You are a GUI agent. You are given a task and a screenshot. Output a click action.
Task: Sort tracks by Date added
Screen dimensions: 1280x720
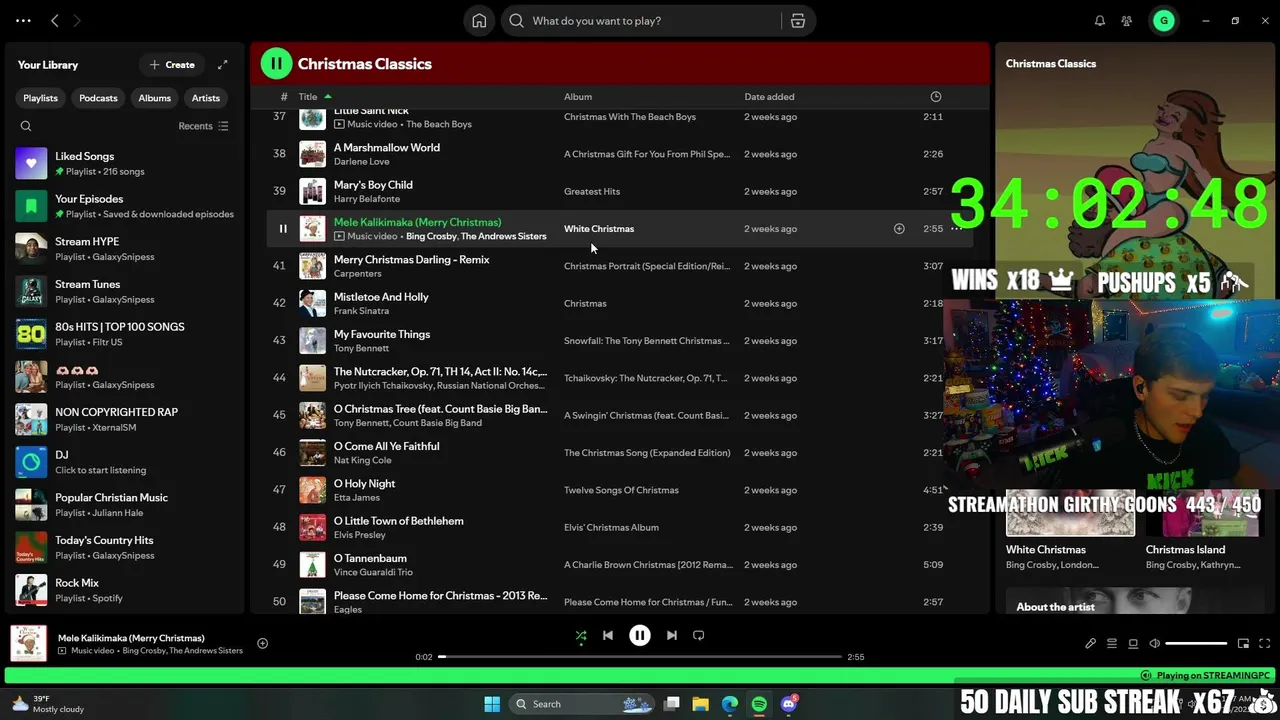pyautogui.click(x=769, y=97)
